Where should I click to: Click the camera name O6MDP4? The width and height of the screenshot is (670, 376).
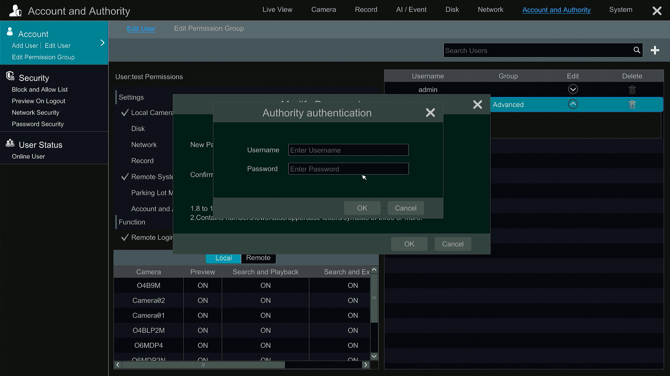pyautogui.click(x=148, y=345)
